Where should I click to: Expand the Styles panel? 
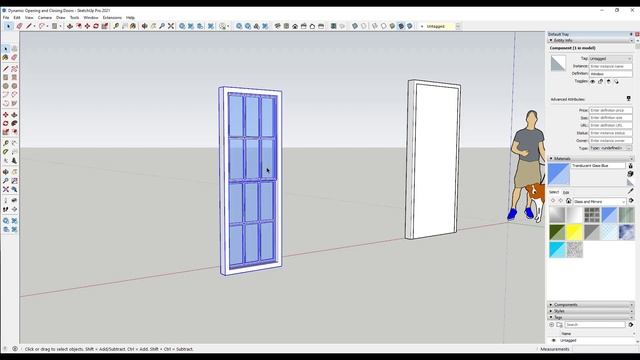[591, 311]
